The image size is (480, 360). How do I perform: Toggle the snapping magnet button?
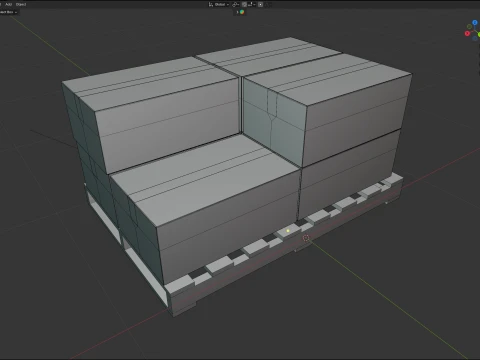tap(244, 4)
